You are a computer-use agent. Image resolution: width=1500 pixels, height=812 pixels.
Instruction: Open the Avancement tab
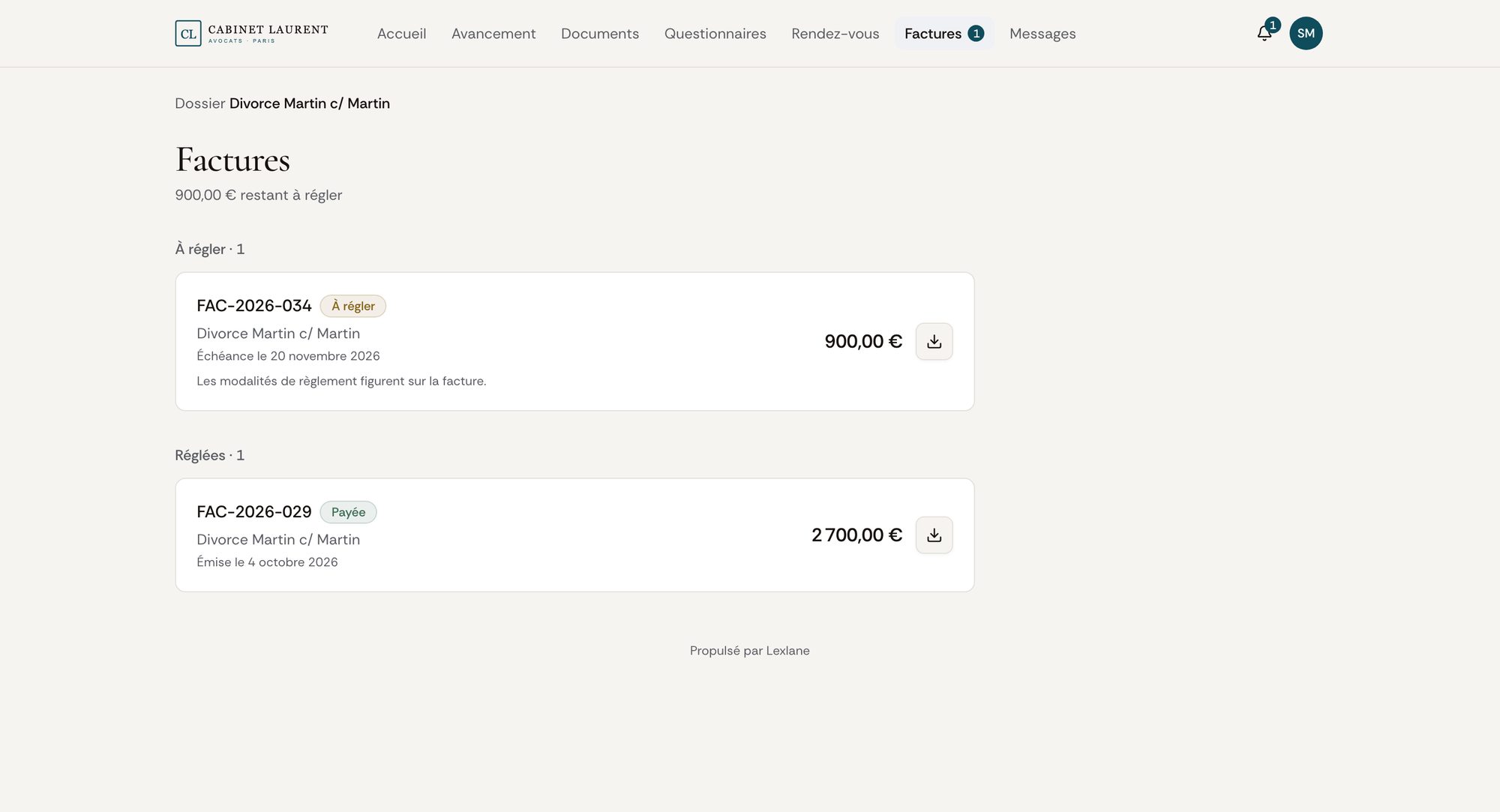[x=493, y=34]
